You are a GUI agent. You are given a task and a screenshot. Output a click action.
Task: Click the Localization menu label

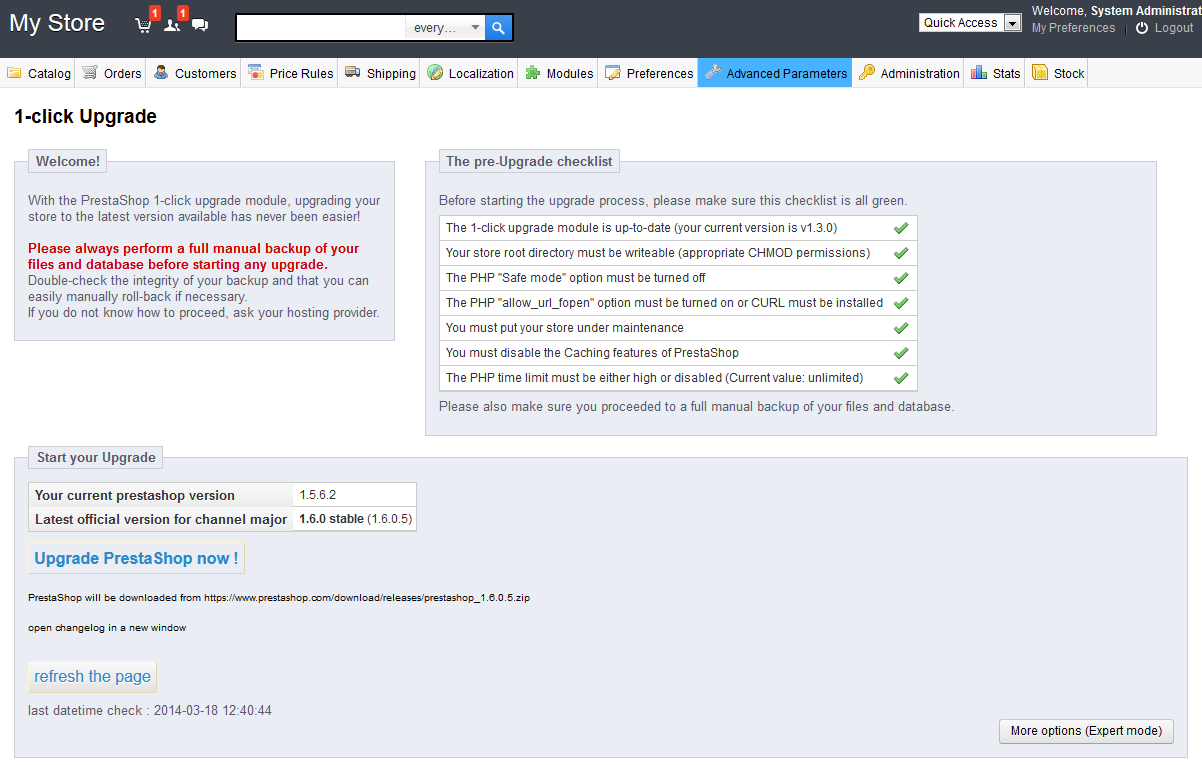pyautogui.click(x=481, y=73)
